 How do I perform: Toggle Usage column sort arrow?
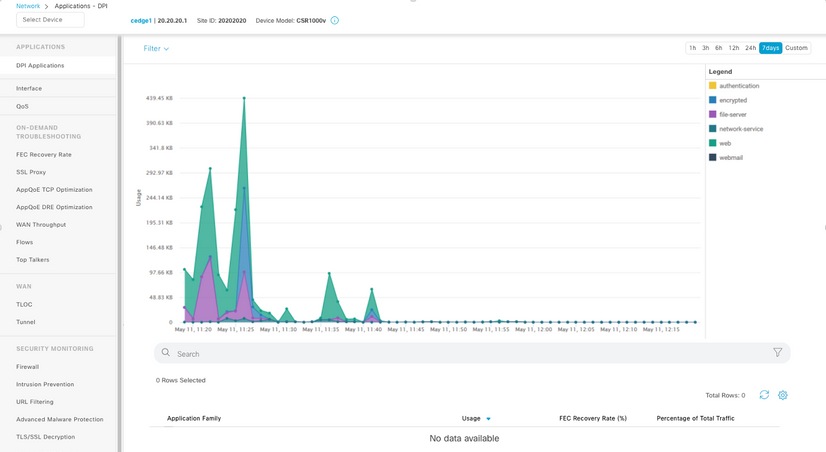coord(488,419)
